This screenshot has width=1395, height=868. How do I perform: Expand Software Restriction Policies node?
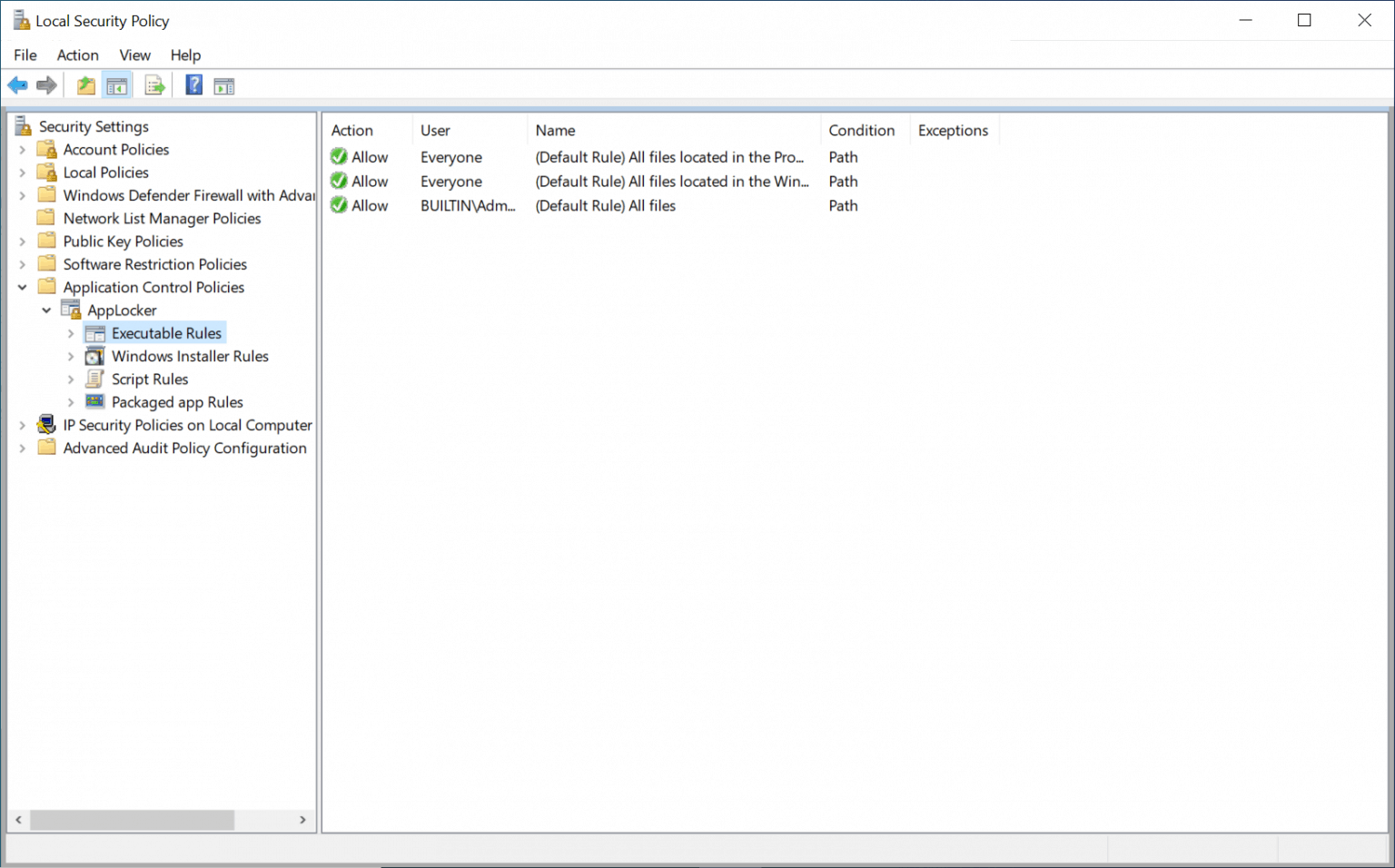[x=23, y=264]
